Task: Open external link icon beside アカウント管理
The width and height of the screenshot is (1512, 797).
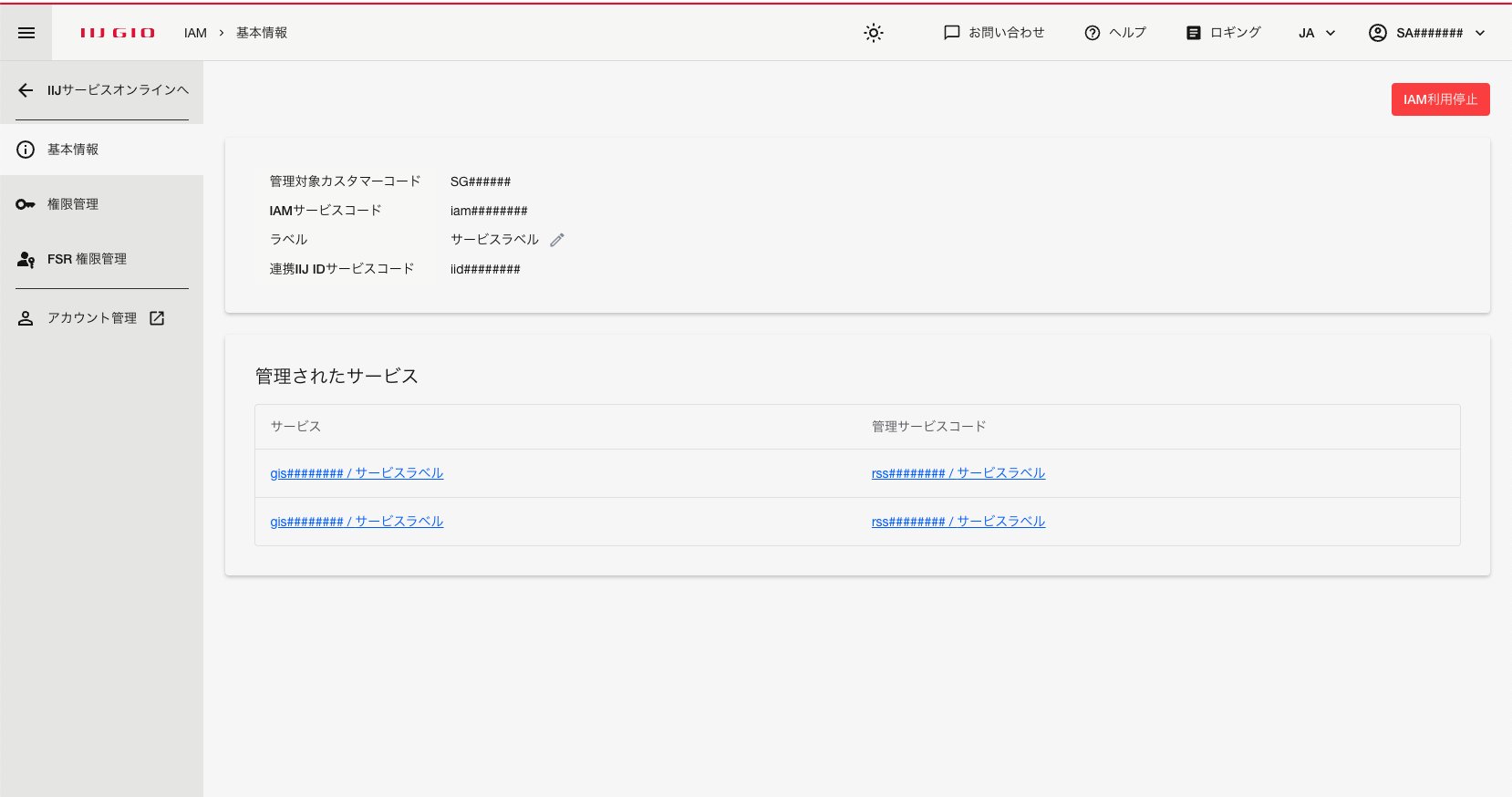Action: tap(157, 318)
